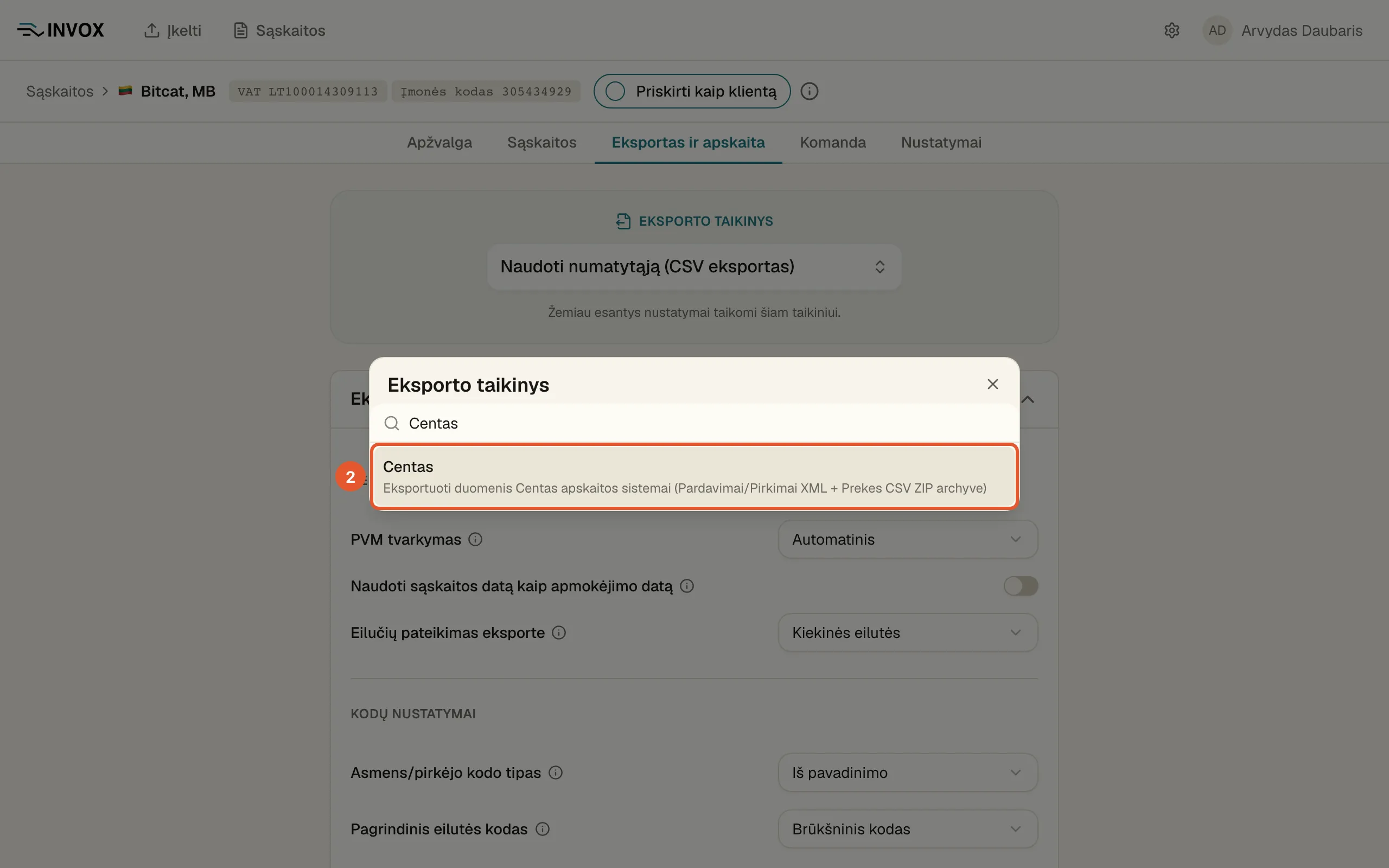This screenshot has width=1389, height=868.
Task: Open Arvydas Daubaris profile name
Action: 1302,30
